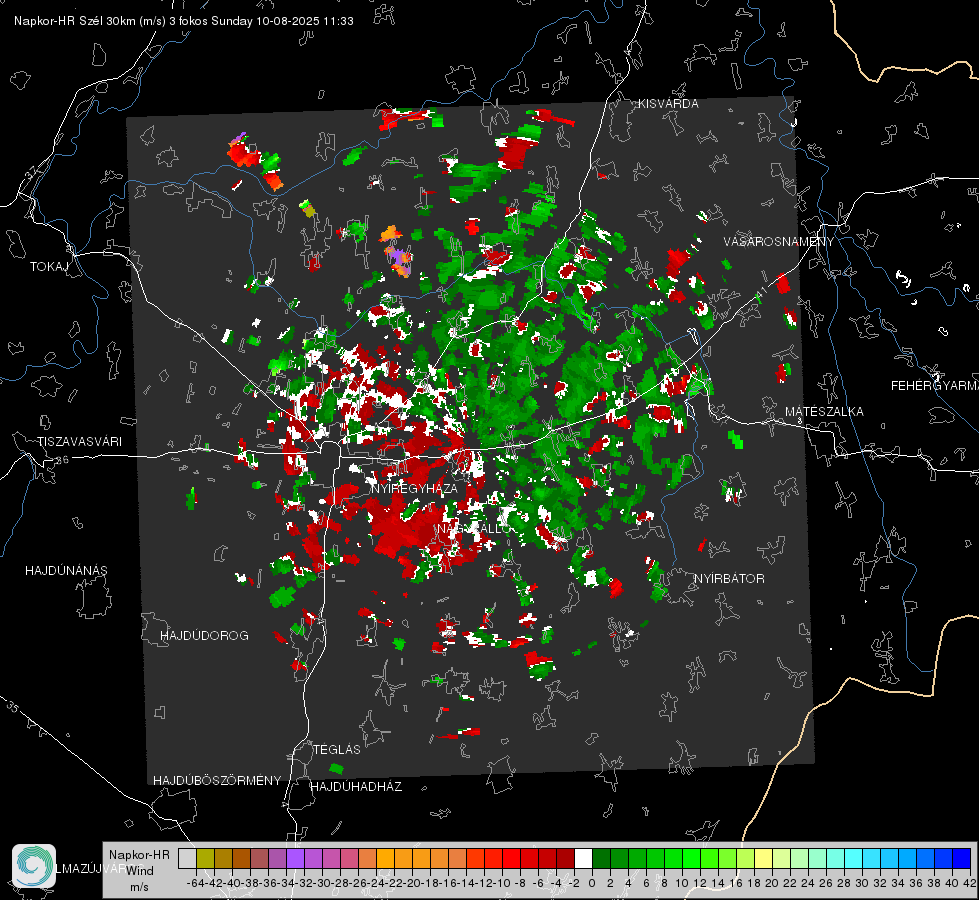Click the TOKAJ town label
The width and height of the screenshot is (979, 900).
coord(49,267)
